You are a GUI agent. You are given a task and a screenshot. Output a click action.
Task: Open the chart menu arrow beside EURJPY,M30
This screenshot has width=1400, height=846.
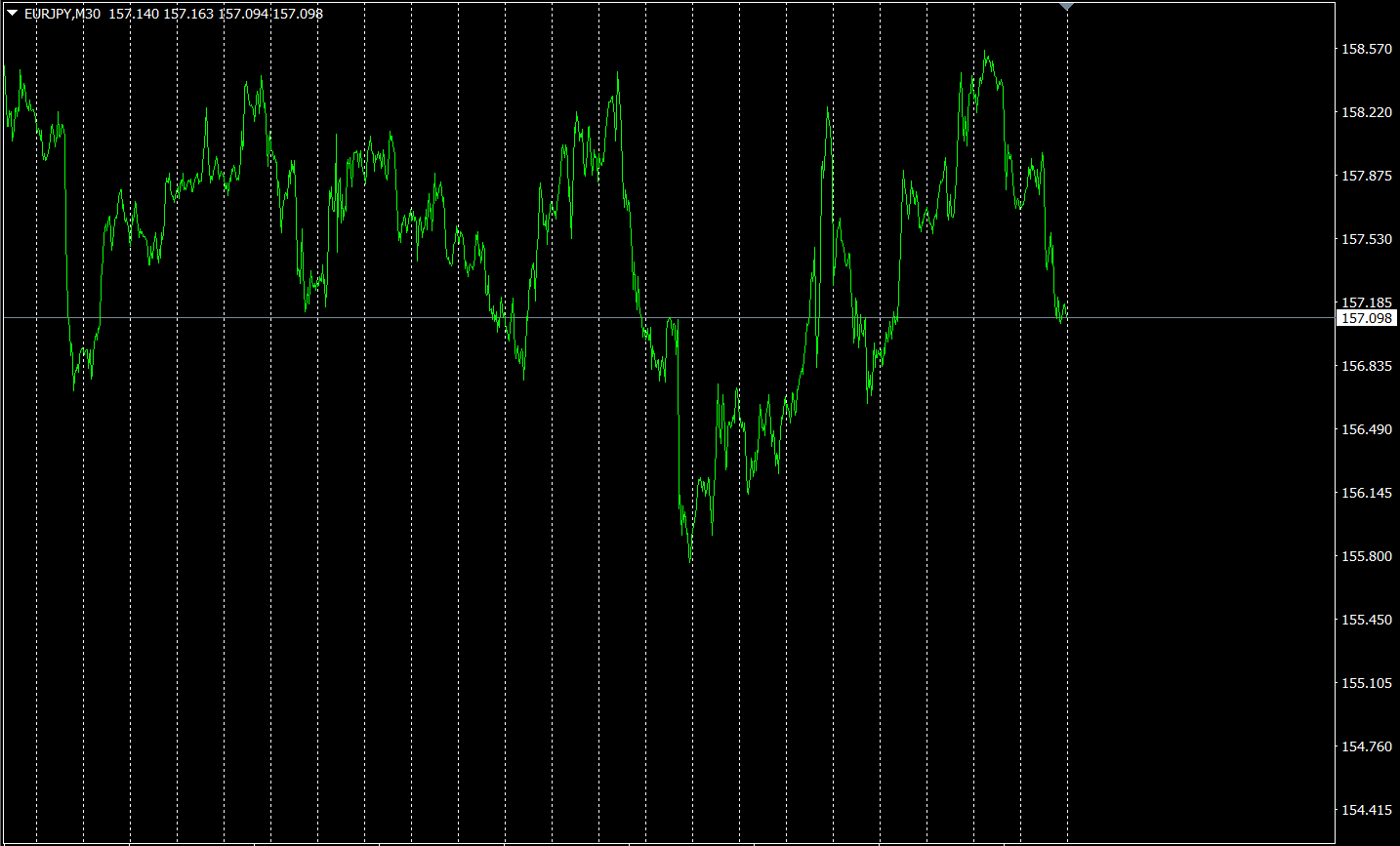12,14
